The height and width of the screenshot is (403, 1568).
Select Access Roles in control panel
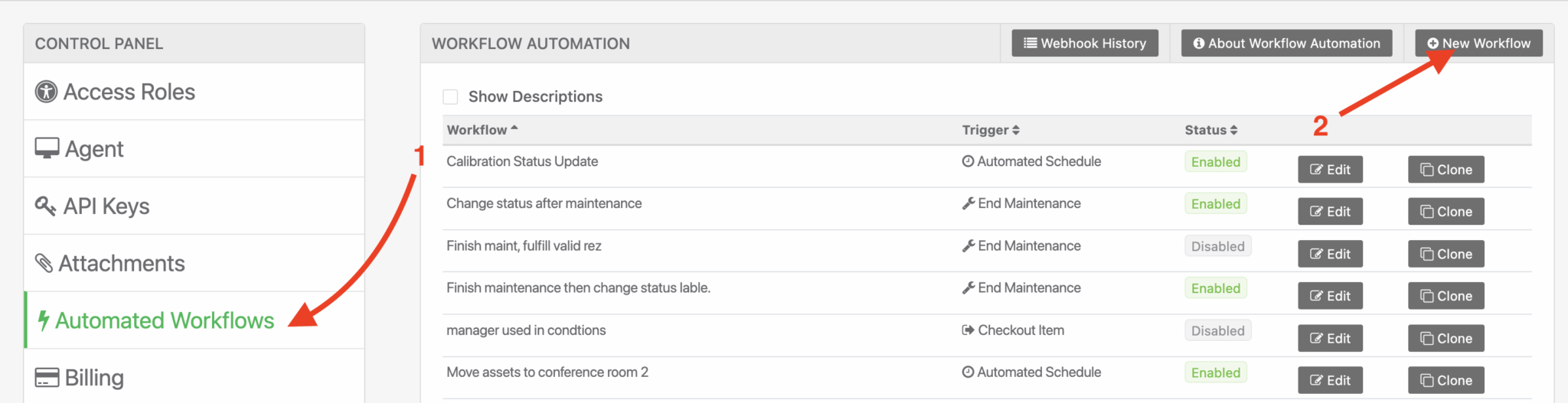click(x=129, y=92)
